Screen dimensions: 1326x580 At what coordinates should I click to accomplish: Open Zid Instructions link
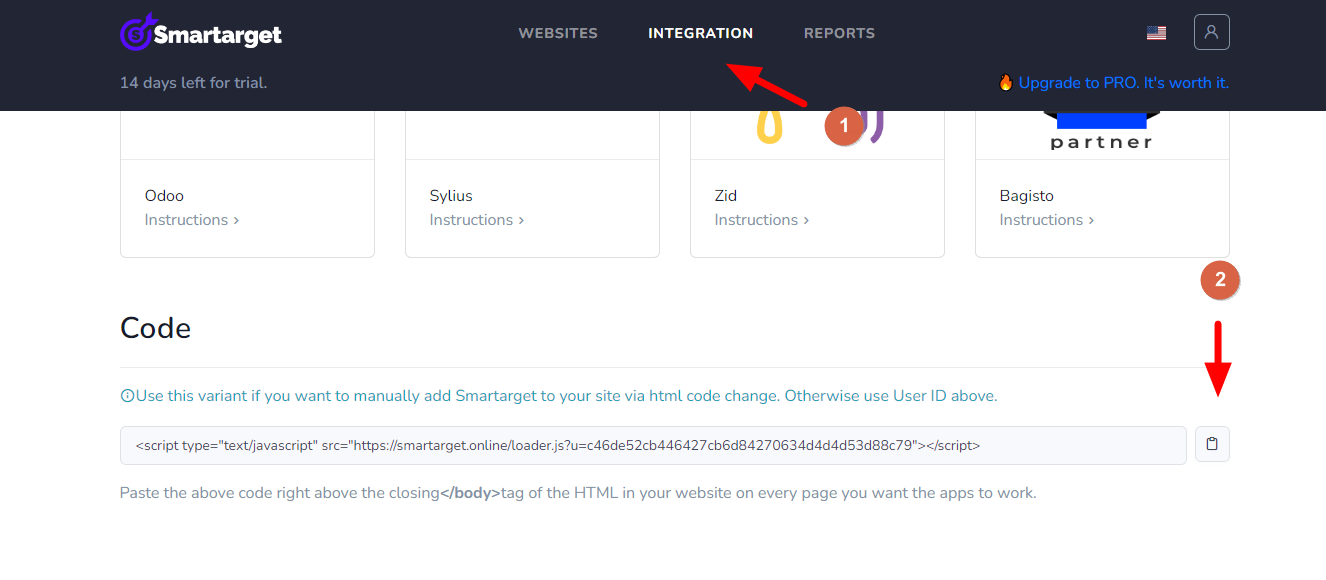762,220
